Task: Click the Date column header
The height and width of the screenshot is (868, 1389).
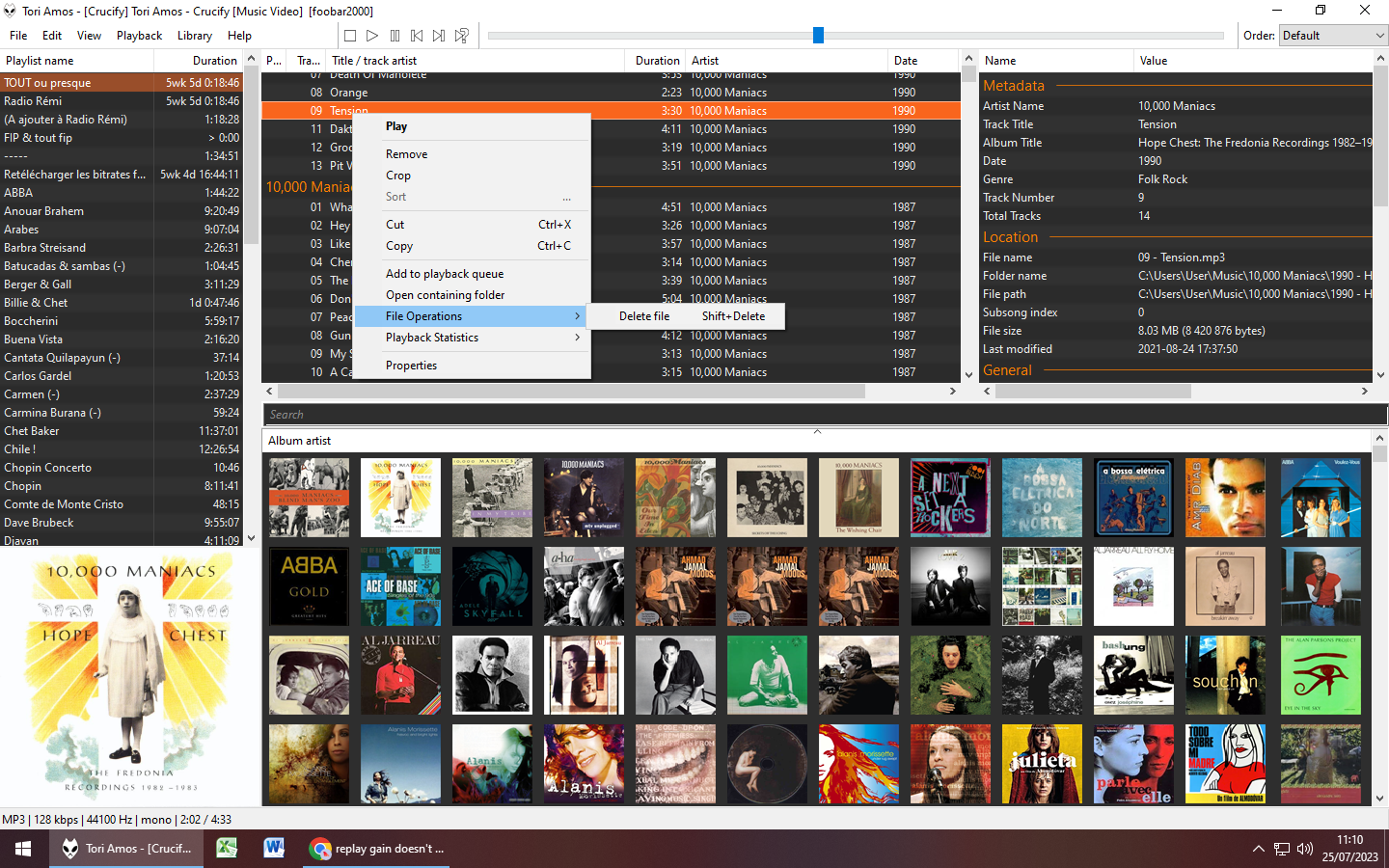Action: [923, 61]
